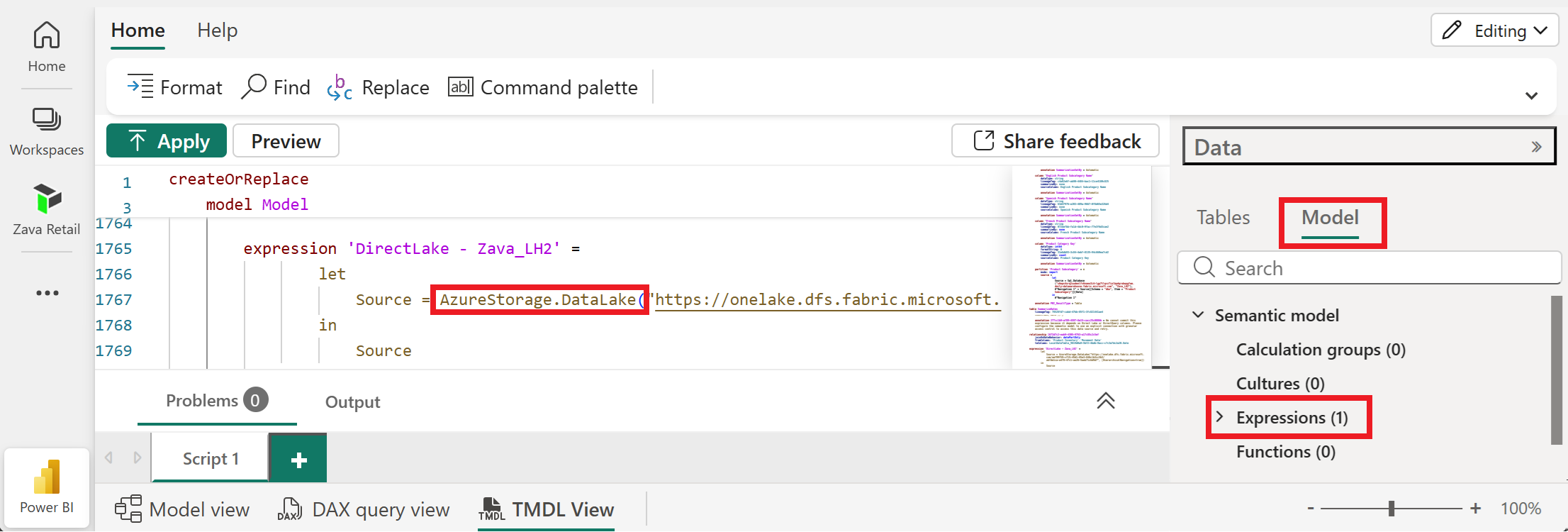Select Calculation groups (0)
Screen dimensions: 1568x532
click(1321, 350)
